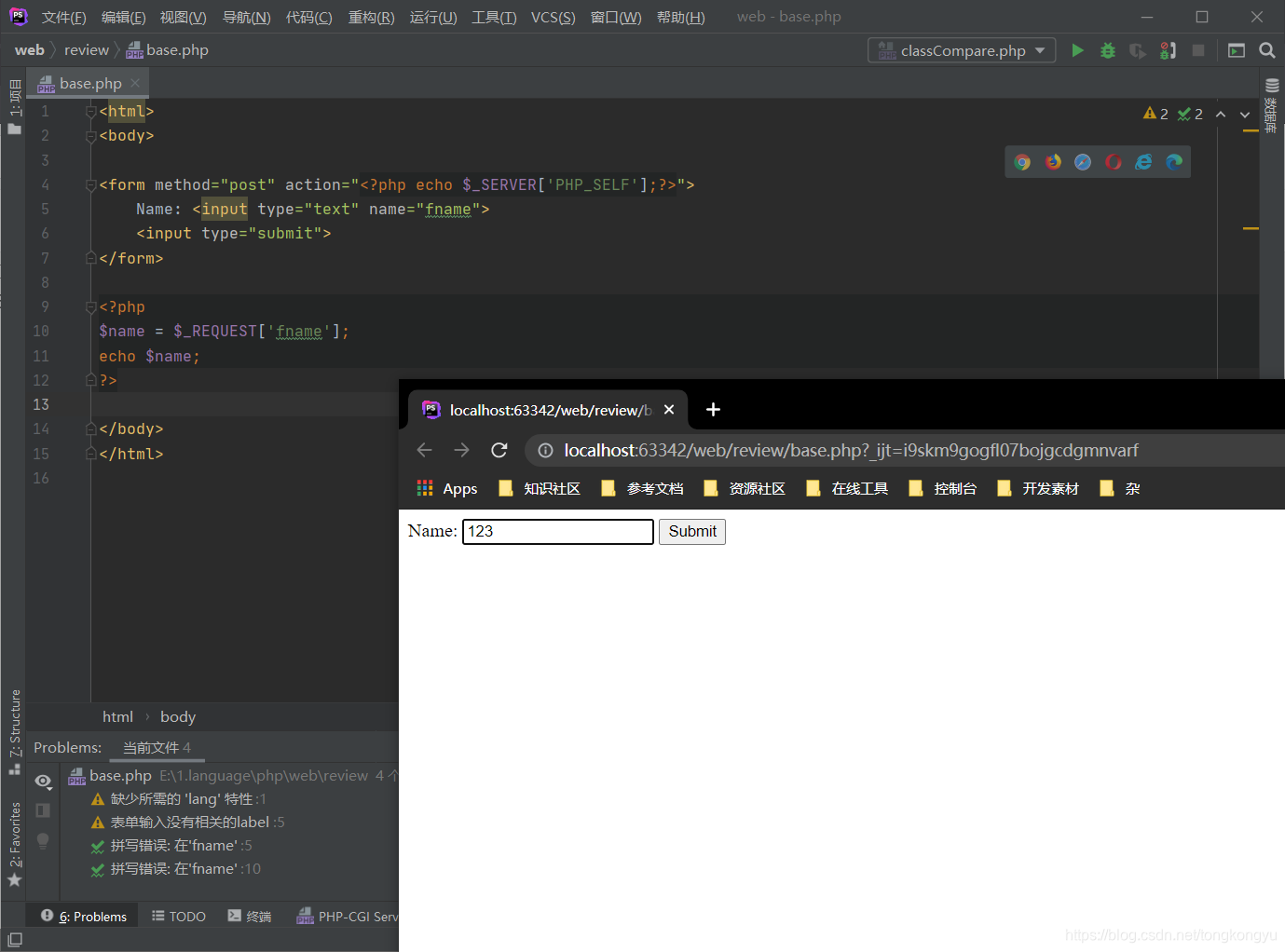
Task: Collapse the body tag fold at line 2
Action: [91, 135]
